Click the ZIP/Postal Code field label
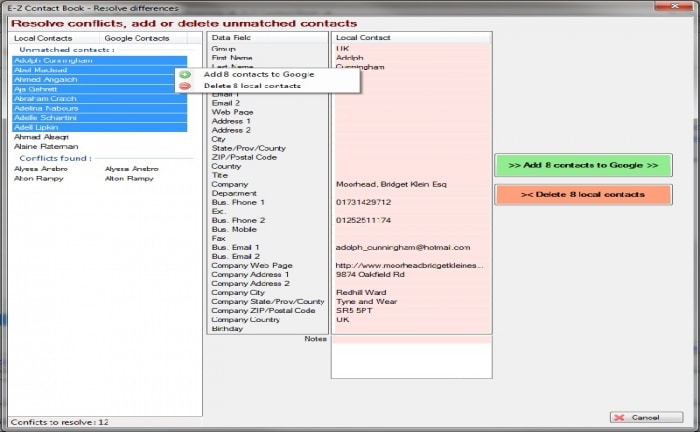This screenshot has height=432, width=700. coord(244,157)
